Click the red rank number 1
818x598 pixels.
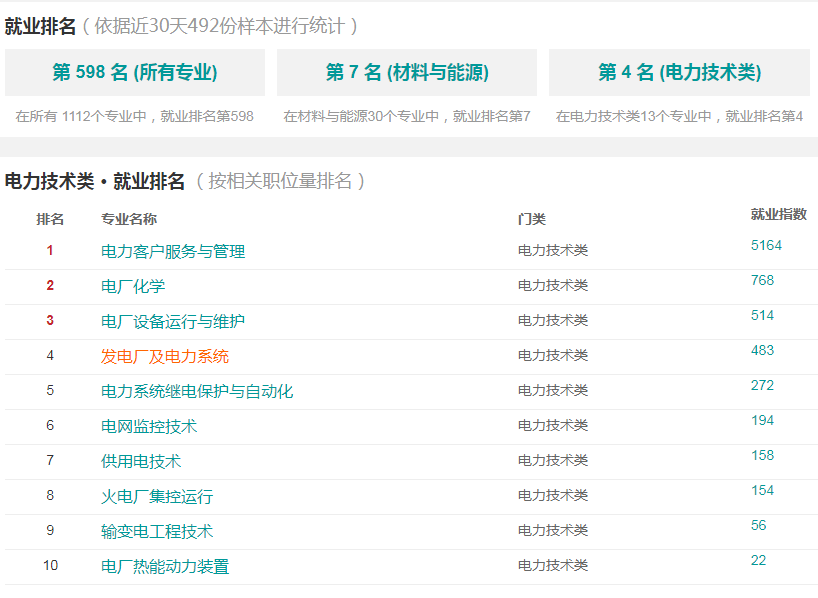(x=50, y=250)
